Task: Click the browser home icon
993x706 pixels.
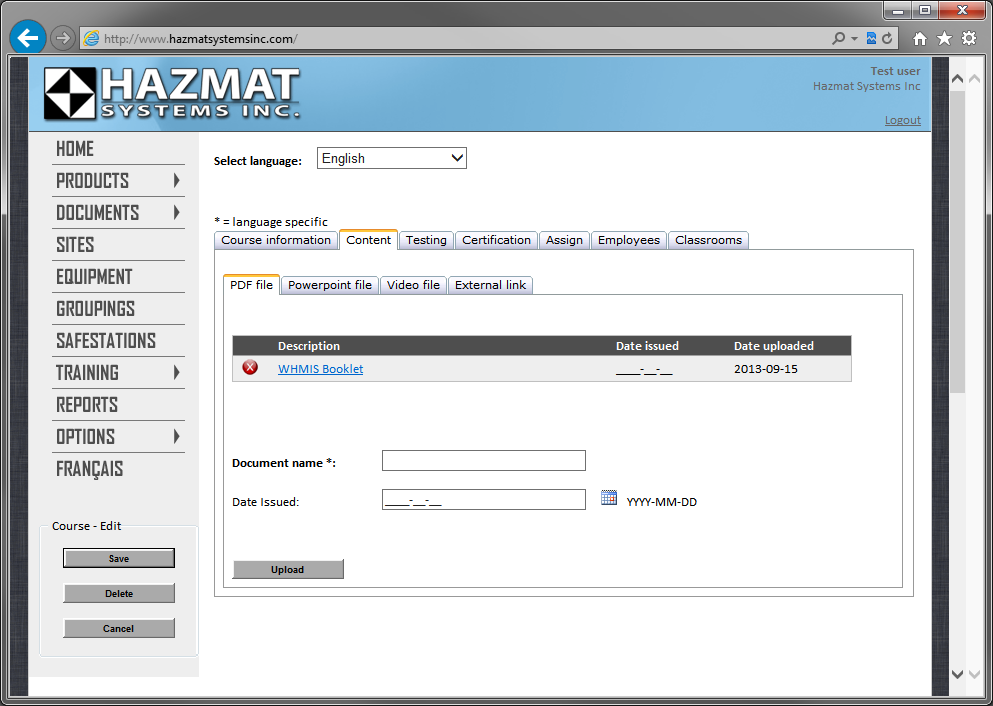Action: click(x=919, y=39)
